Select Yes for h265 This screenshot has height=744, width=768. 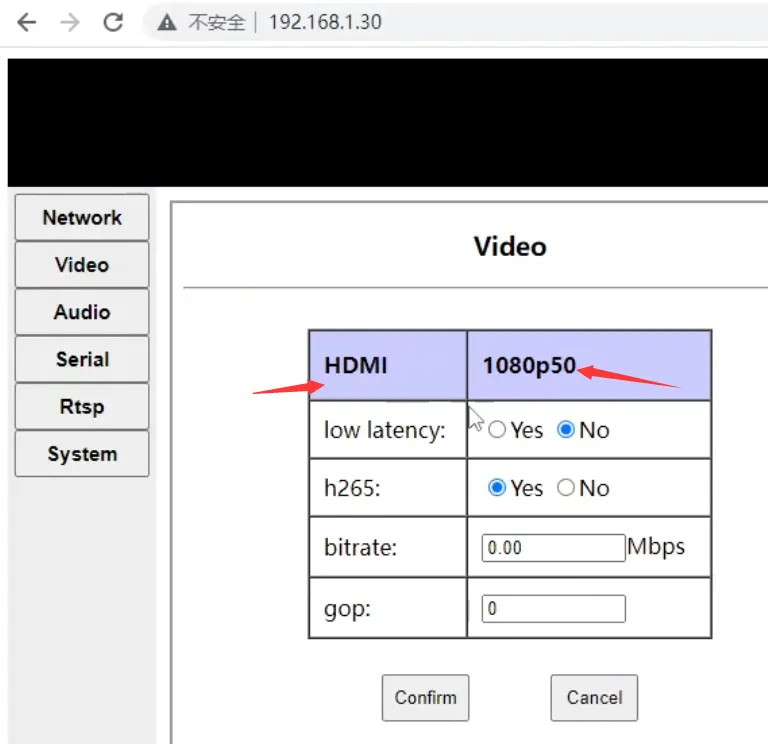[x=497, y=487]
